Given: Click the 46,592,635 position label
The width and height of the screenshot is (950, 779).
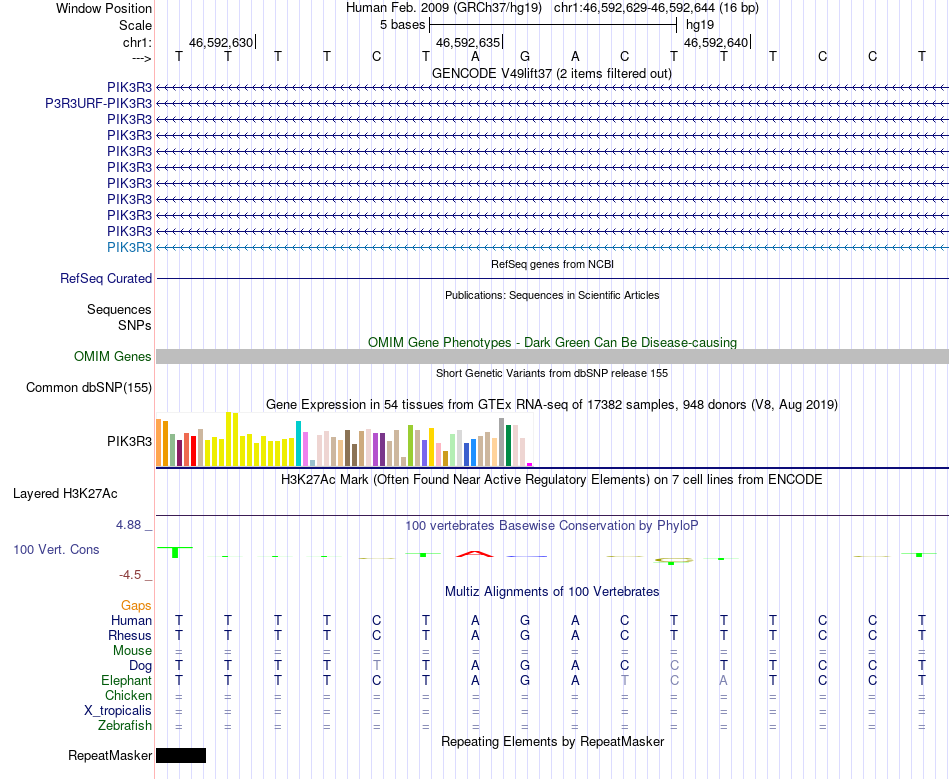Looking at the screenshot, I should pyautogui.click(x=468, y=42).
